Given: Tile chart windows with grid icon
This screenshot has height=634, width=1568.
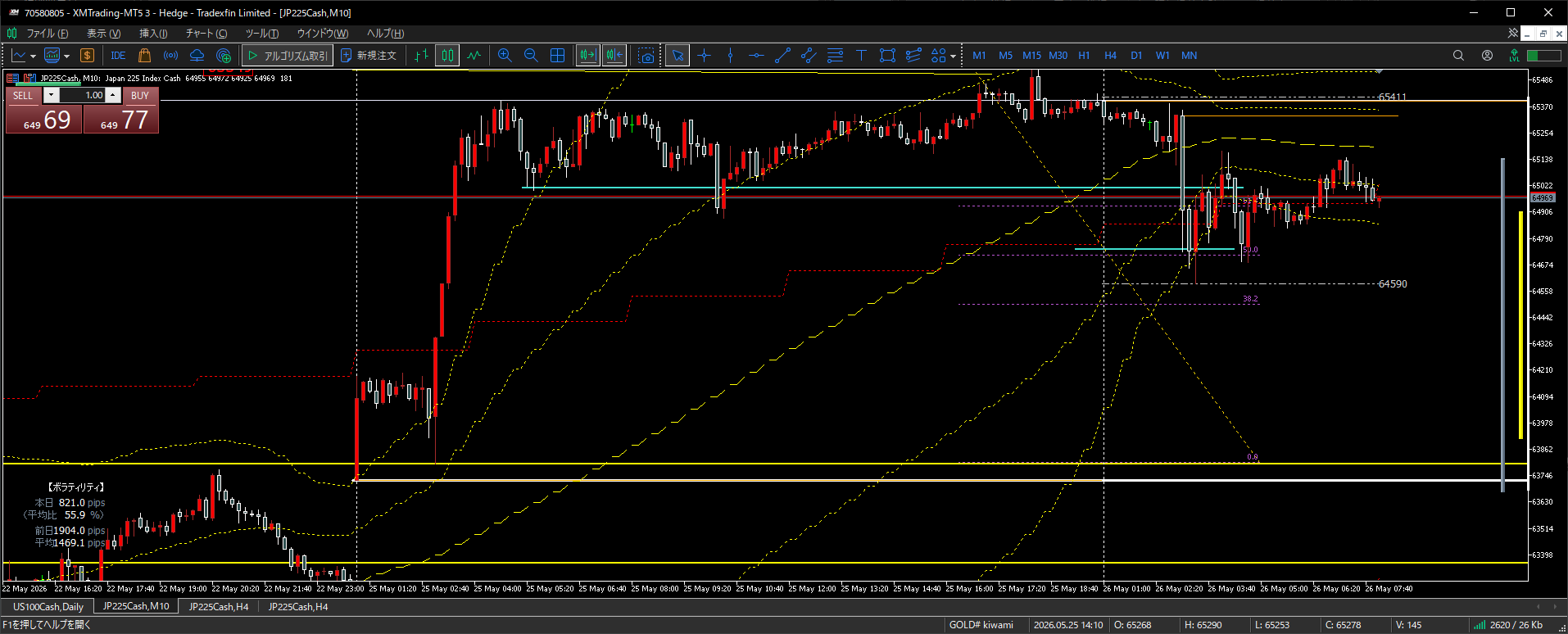Looking at the screenshot, I should 557,56.
